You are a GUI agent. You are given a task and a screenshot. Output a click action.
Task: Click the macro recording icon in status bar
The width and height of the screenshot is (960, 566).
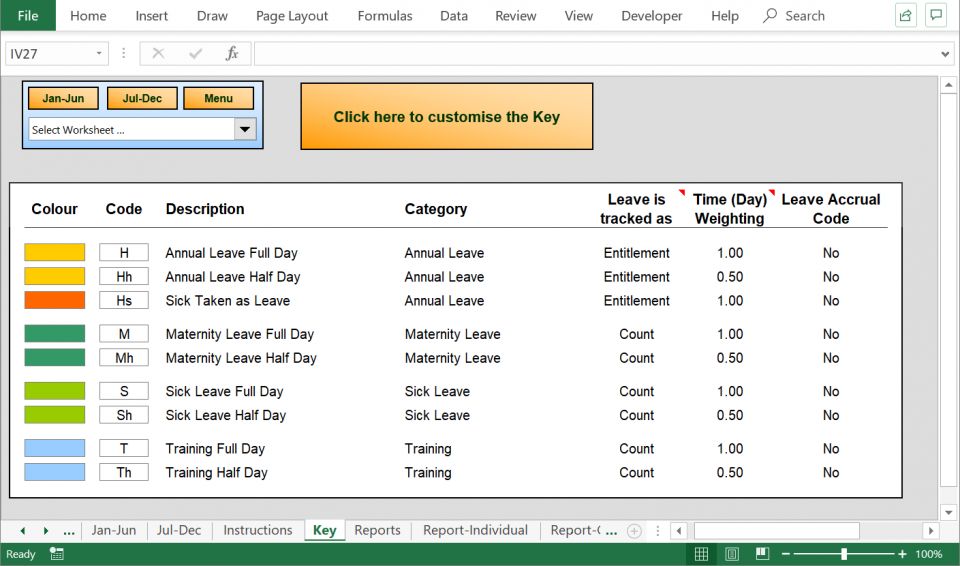(56, 554)
